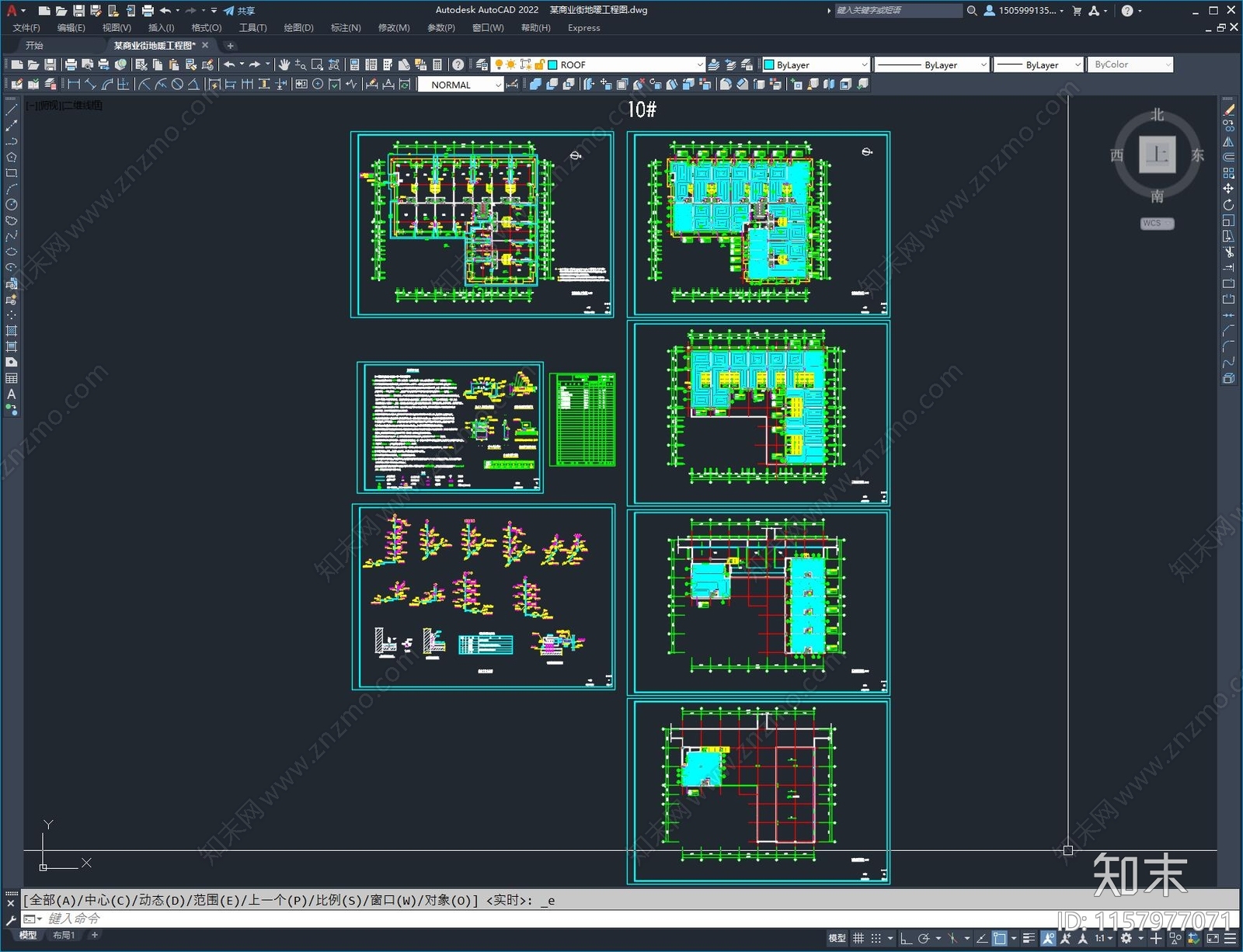Open the calculator icon in standard toolbar
Viewport: 1243px width, 952px height.
(x=437, y=64)
